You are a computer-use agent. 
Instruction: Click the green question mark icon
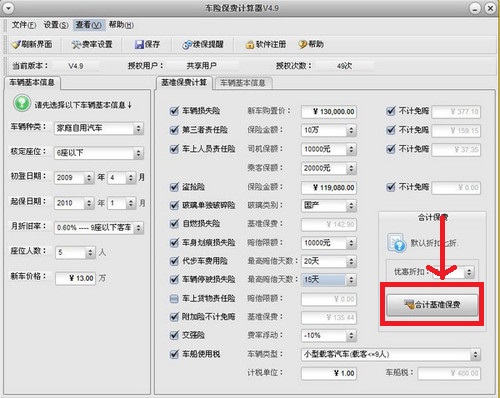click(22, 103)
